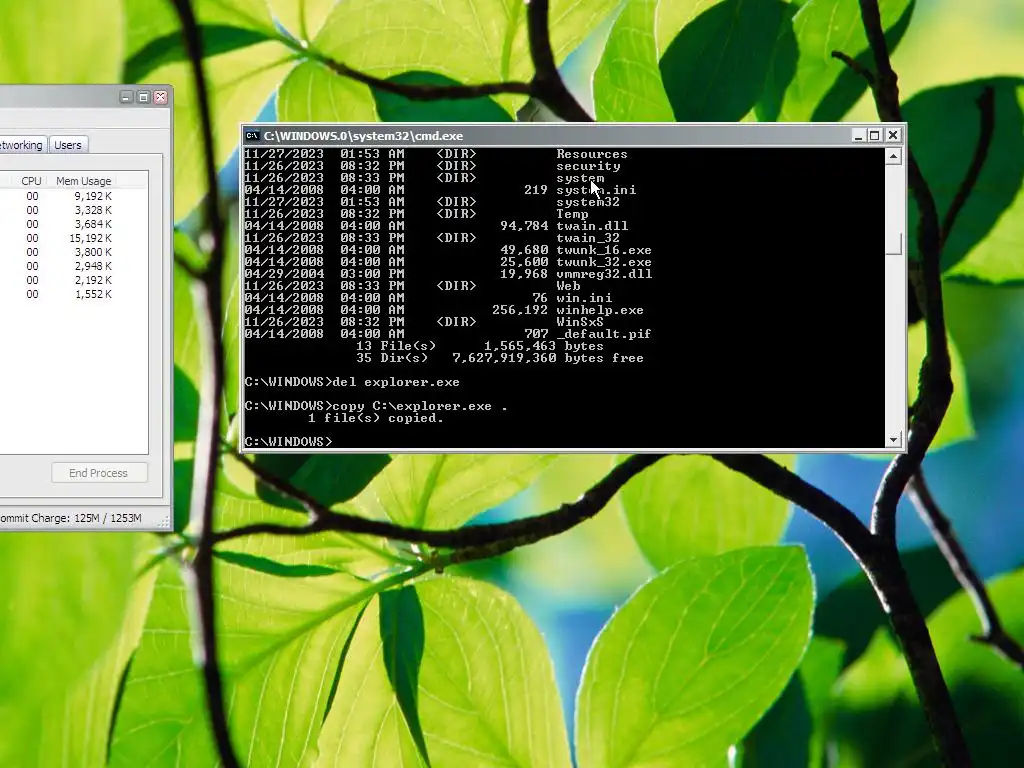
Task: Click the Commit Charge status bar entry
Action: coord(71,518)
